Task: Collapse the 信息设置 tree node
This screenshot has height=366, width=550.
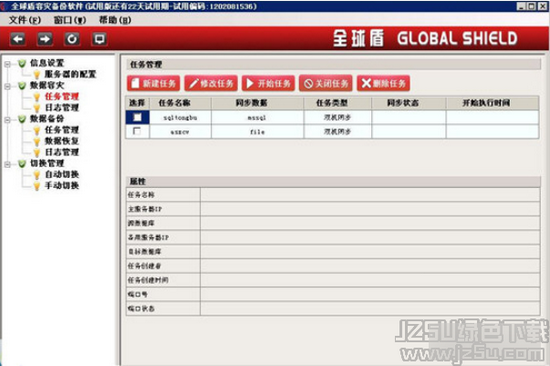Action: tap(7, 64)
